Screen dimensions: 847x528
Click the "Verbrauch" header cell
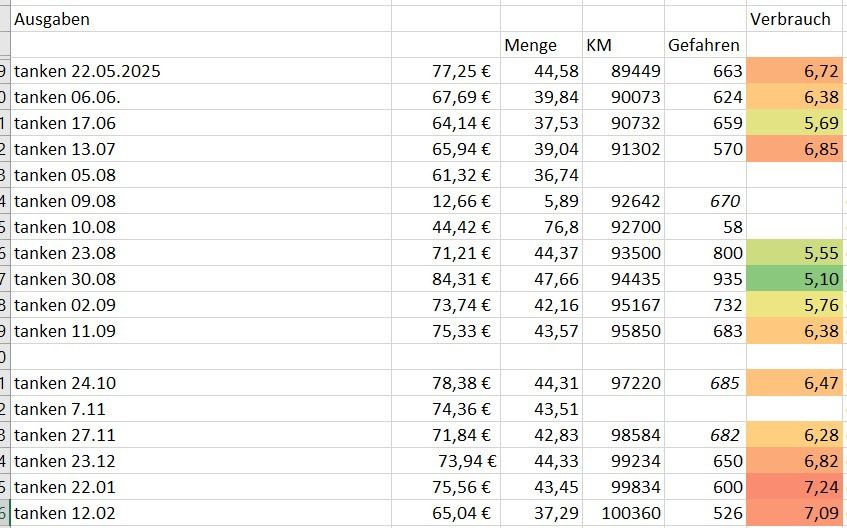click(790, 19)
